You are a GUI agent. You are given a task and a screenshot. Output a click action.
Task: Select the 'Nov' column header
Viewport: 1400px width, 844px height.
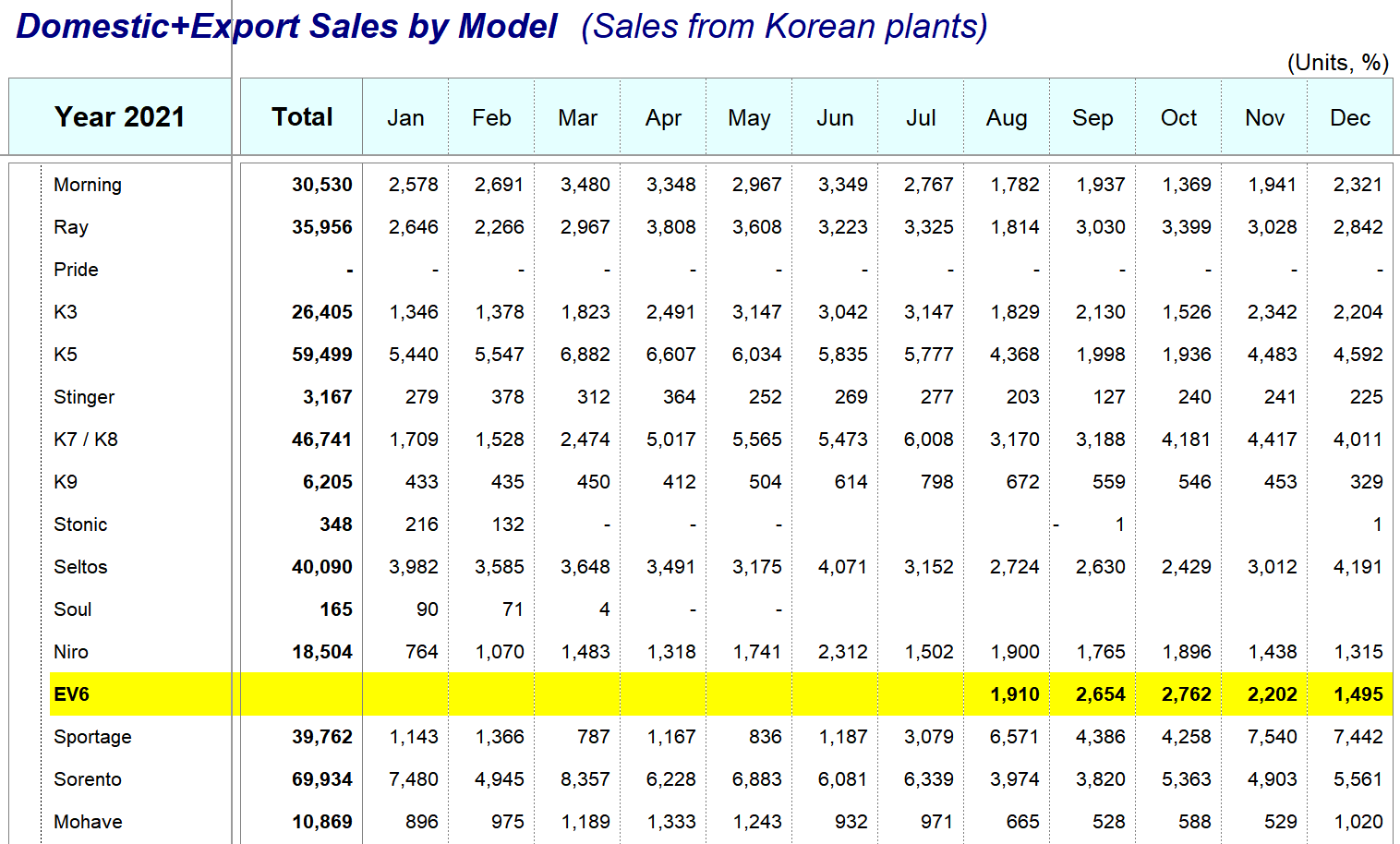pos(1264,117)
